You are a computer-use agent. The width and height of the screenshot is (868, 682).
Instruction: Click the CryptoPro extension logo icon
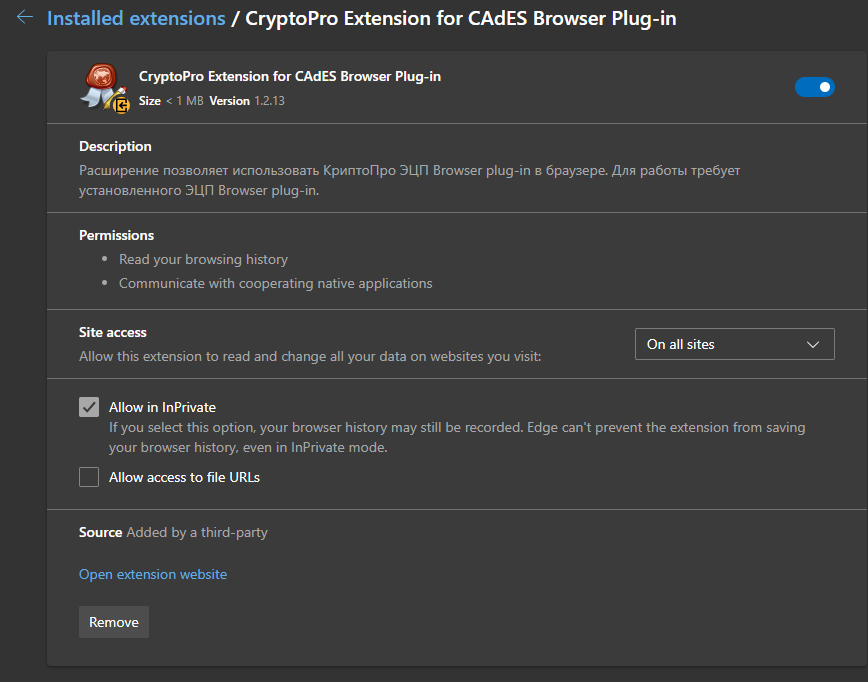[104, 87]
